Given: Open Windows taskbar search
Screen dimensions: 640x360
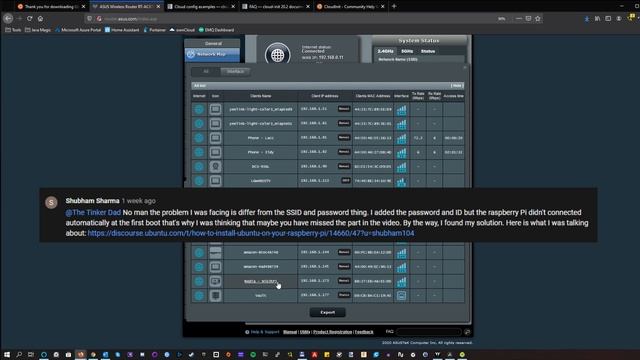Looking at the screenshot, I should [x=19, y=355].
